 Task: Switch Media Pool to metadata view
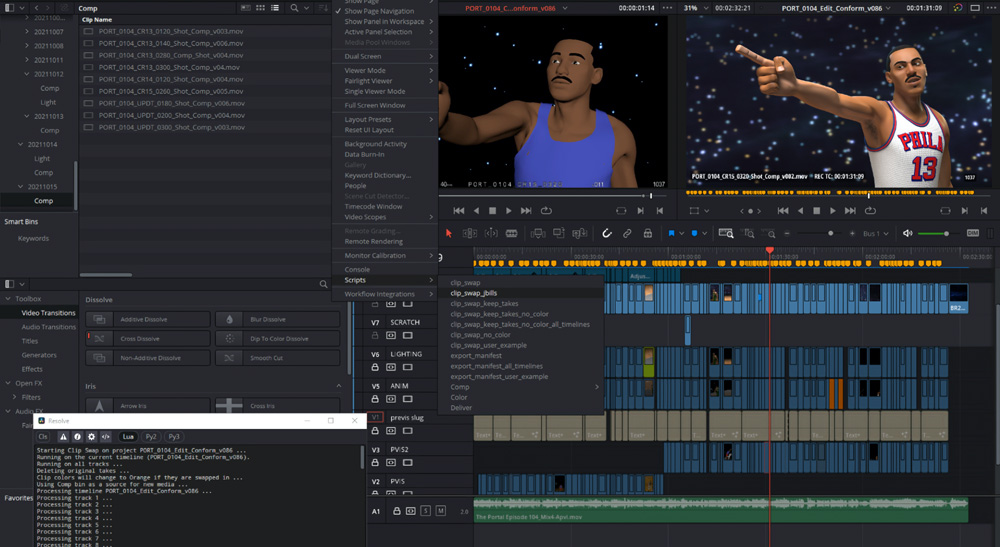pyautogui.click(x=246, y=8)
